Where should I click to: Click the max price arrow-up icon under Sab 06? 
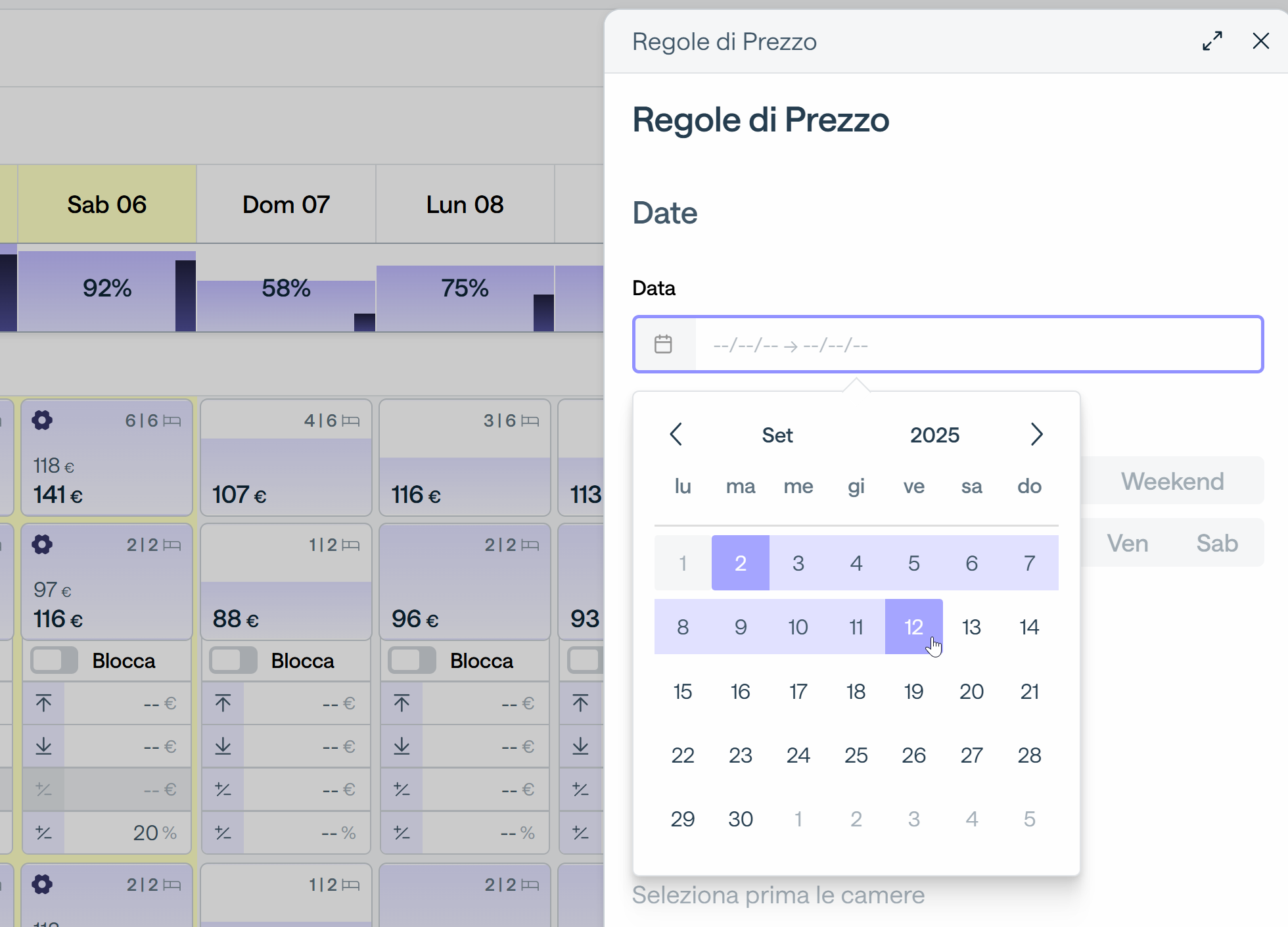tap(44, 703)
